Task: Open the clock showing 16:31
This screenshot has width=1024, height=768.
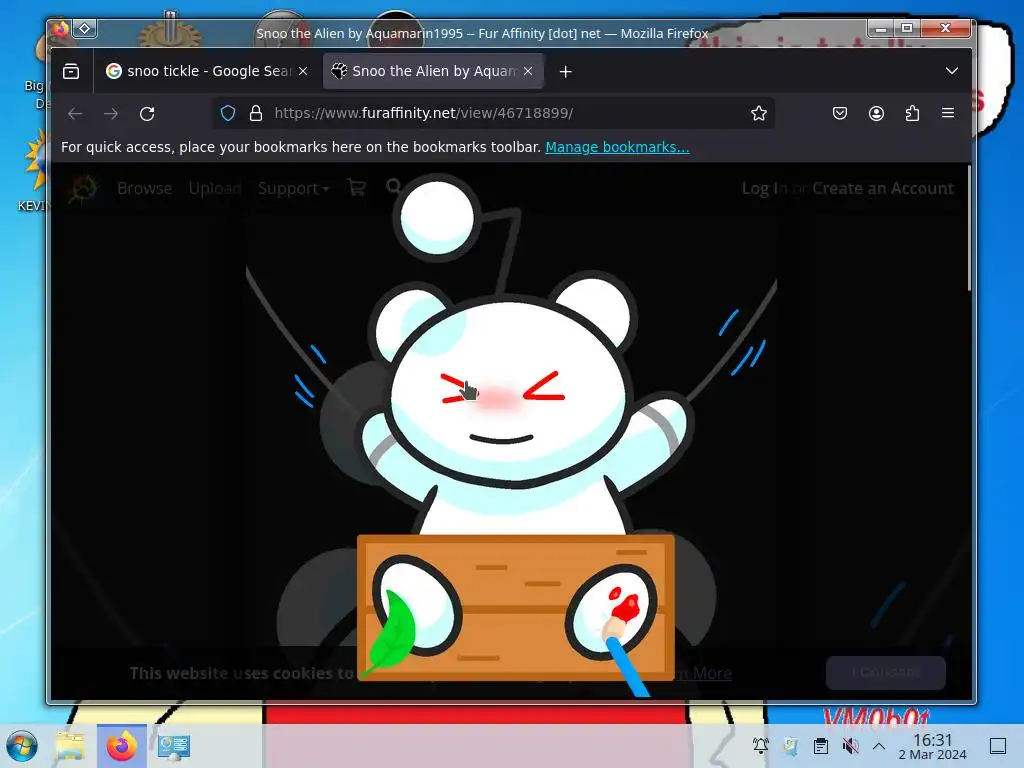Action: pyautogui.click(x=932, y=746)
